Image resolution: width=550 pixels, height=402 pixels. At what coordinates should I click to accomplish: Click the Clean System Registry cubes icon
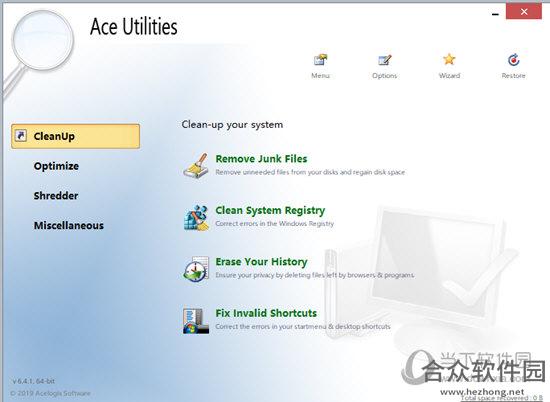(196, 217)
